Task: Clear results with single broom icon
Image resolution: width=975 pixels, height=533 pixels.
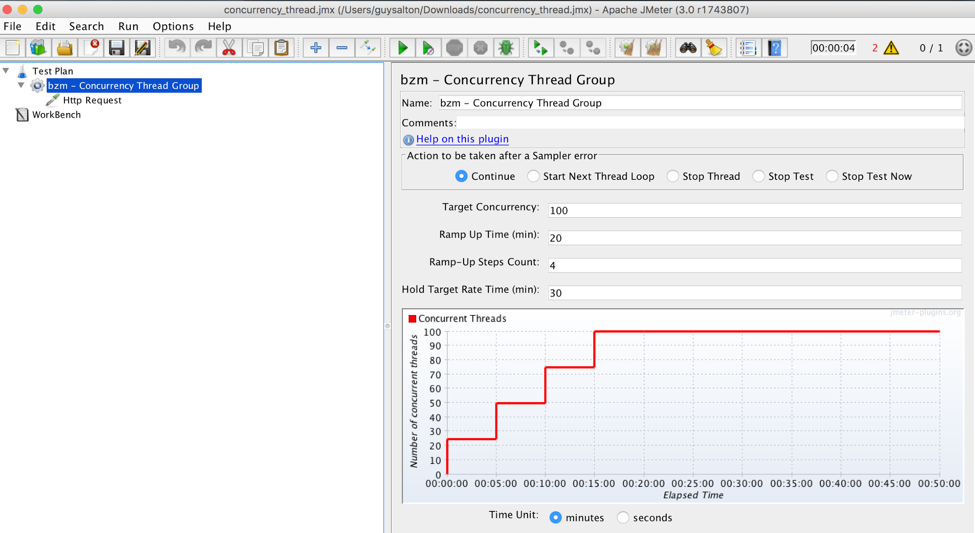Action: (x=627, y=48)
